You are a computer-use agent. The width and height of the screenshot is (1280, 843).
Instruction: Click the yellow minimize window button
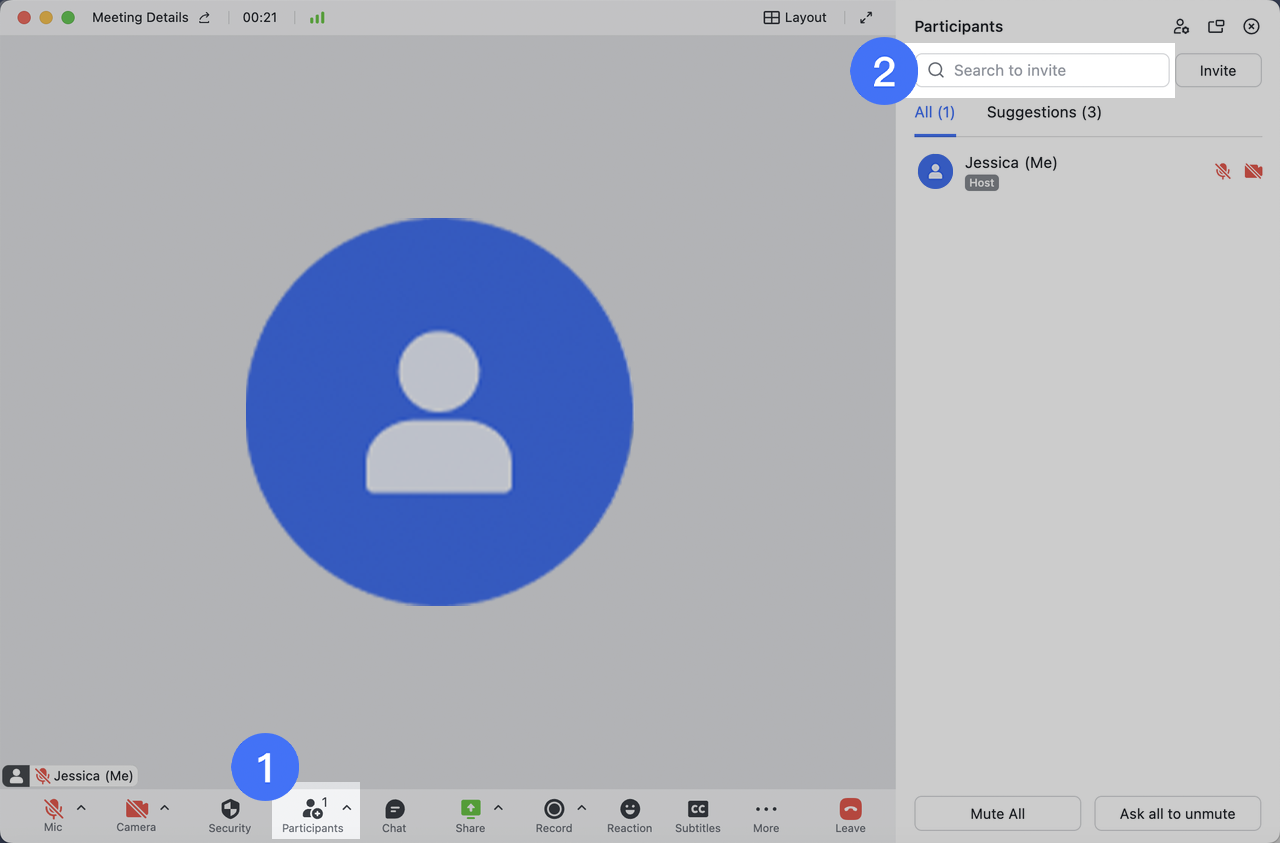[x=46, y=18]
